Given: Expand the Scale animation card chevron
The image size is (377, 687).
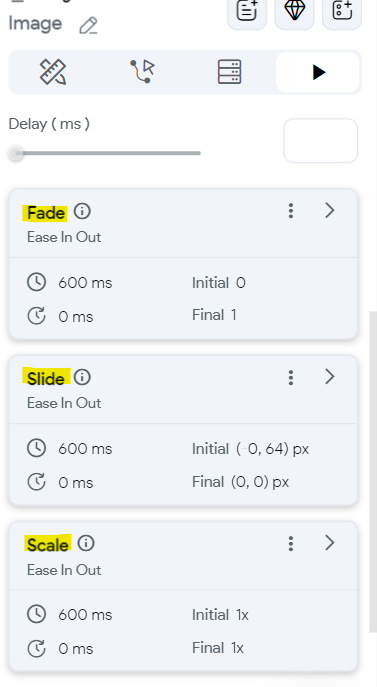Looking at the screenshot, I should pos(330,543).
